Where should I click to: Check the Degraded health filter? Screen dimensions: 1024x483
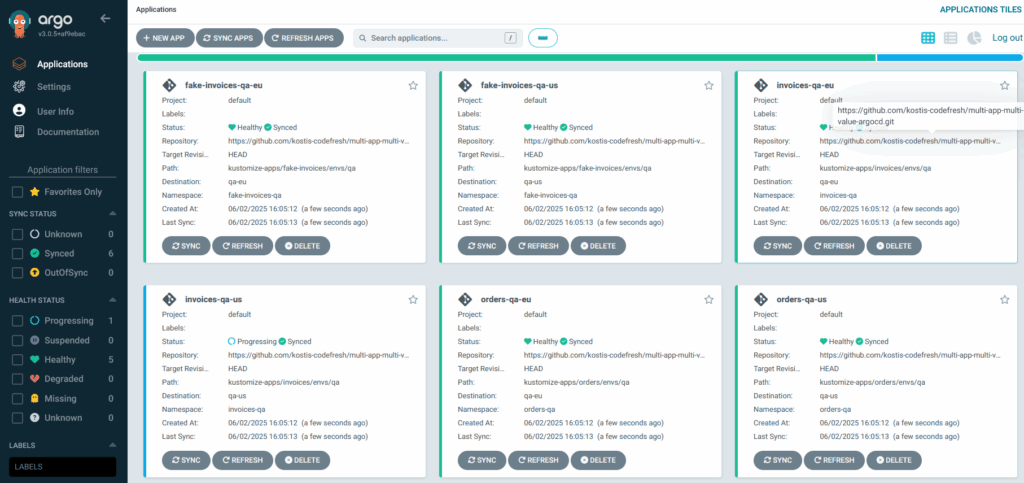tap(18, 379)
